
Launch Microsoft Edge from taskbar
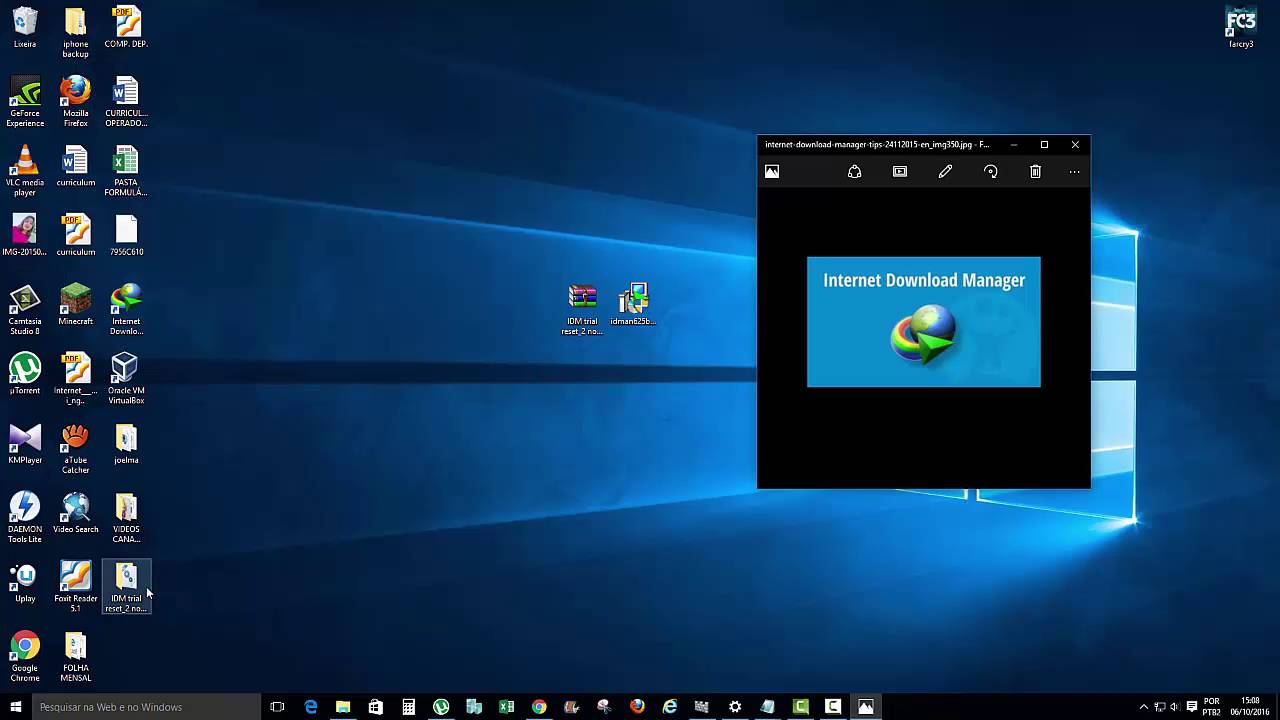click(311, 707)
